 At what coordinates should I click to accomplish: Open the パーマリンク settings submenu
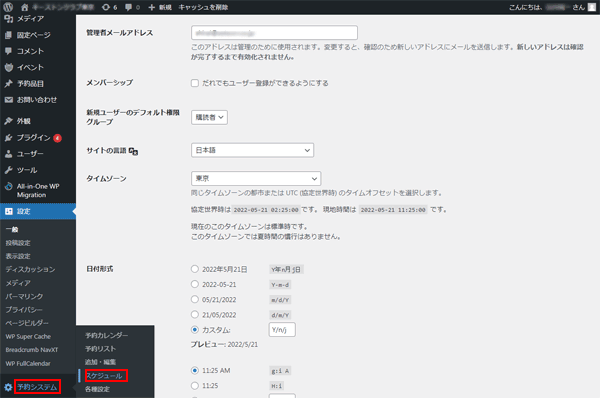point(24,297)
